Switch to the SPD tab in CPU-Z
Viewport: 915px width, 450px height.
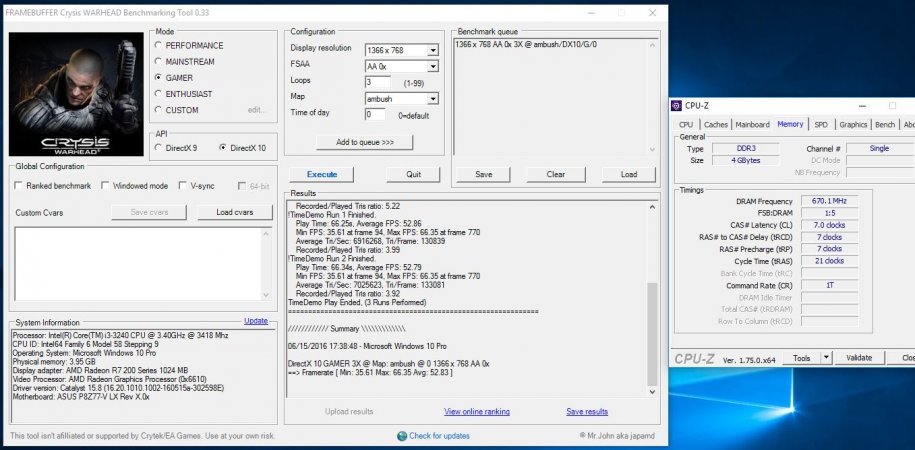(821, 124)
